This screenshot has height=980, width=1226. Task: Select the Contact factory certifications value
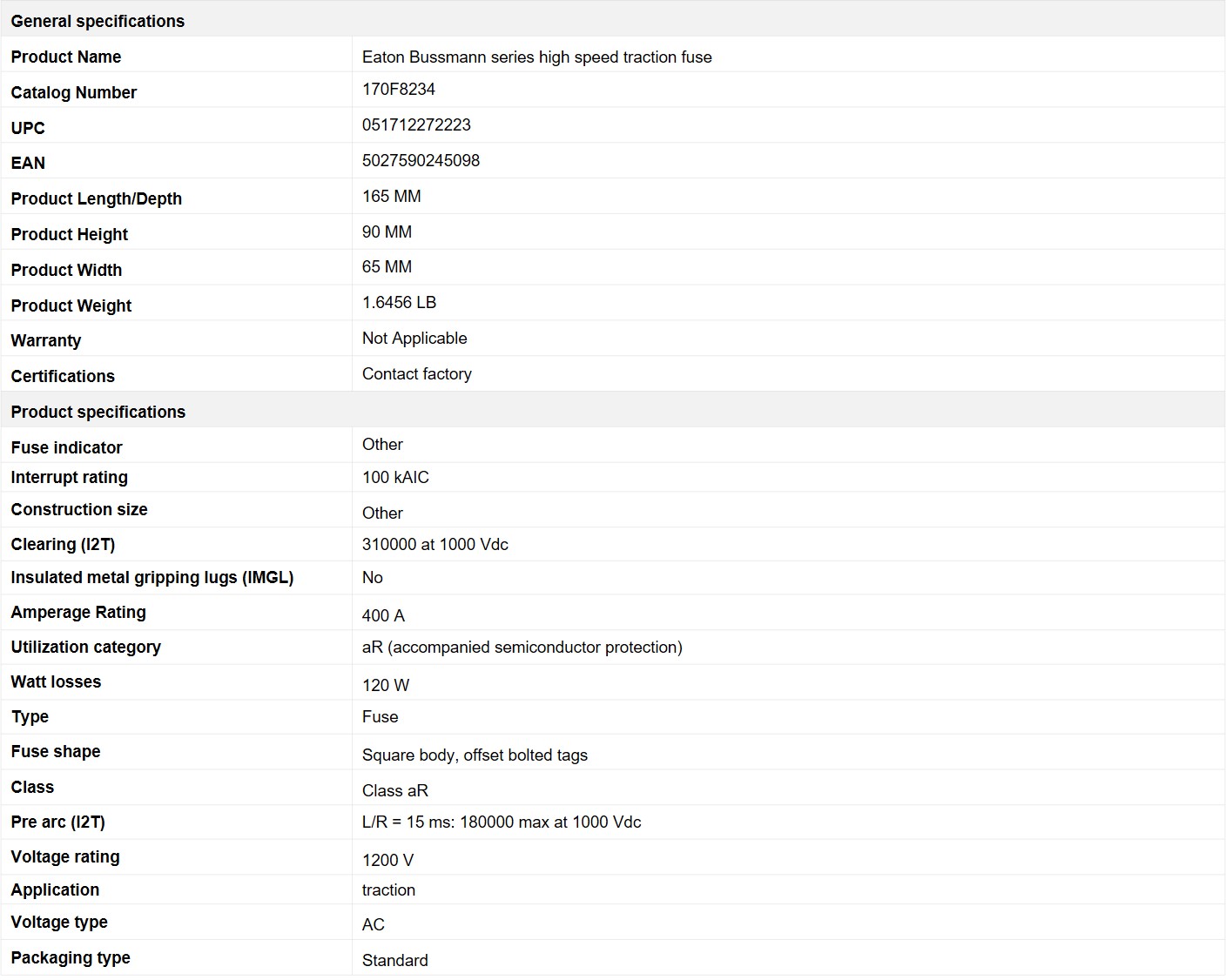(x=417, y=373)
